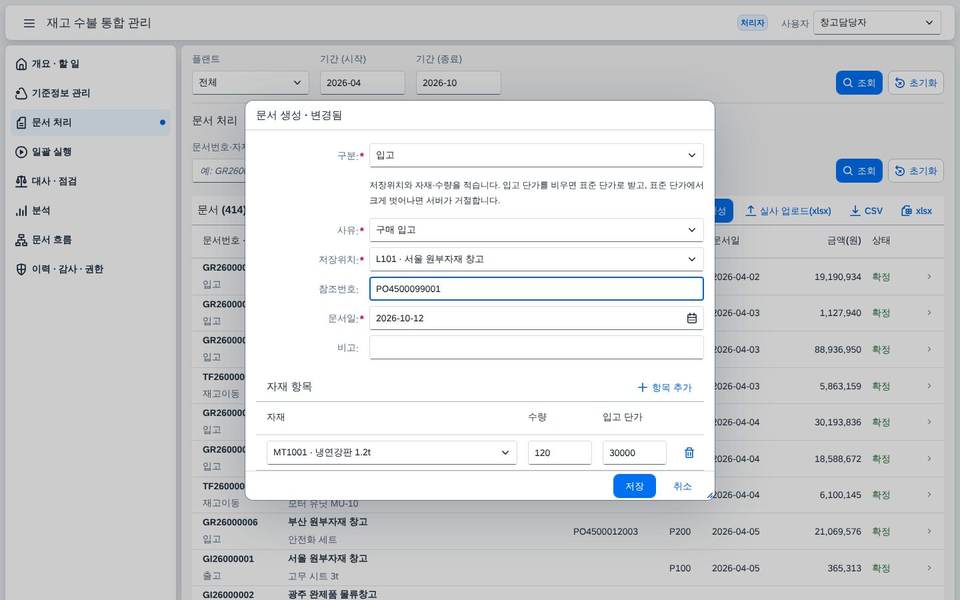Click the 입고 단가 30000 field

tap(634, 453)
